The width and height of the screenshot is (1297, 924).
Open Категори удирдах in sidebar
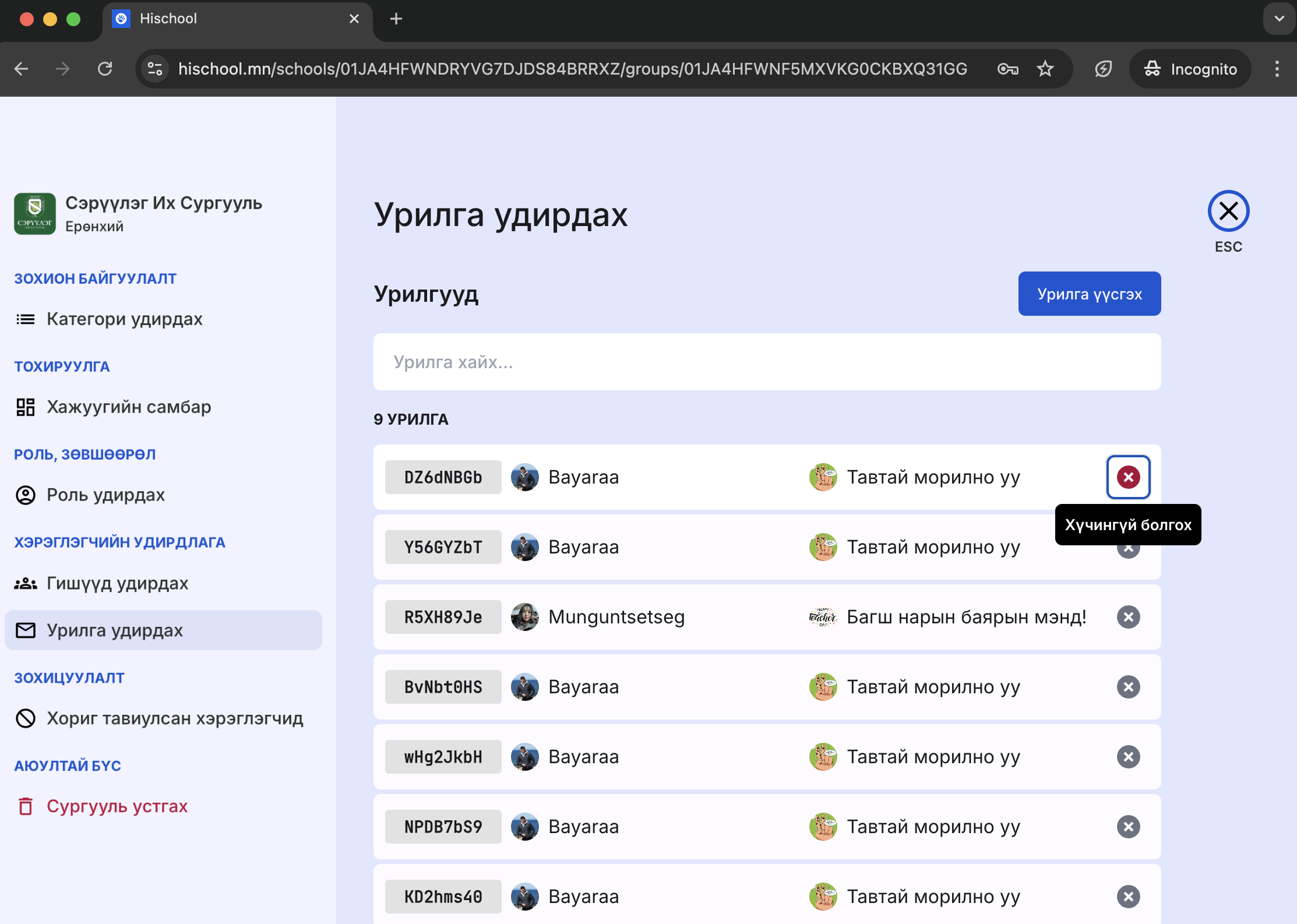[124, 319]
